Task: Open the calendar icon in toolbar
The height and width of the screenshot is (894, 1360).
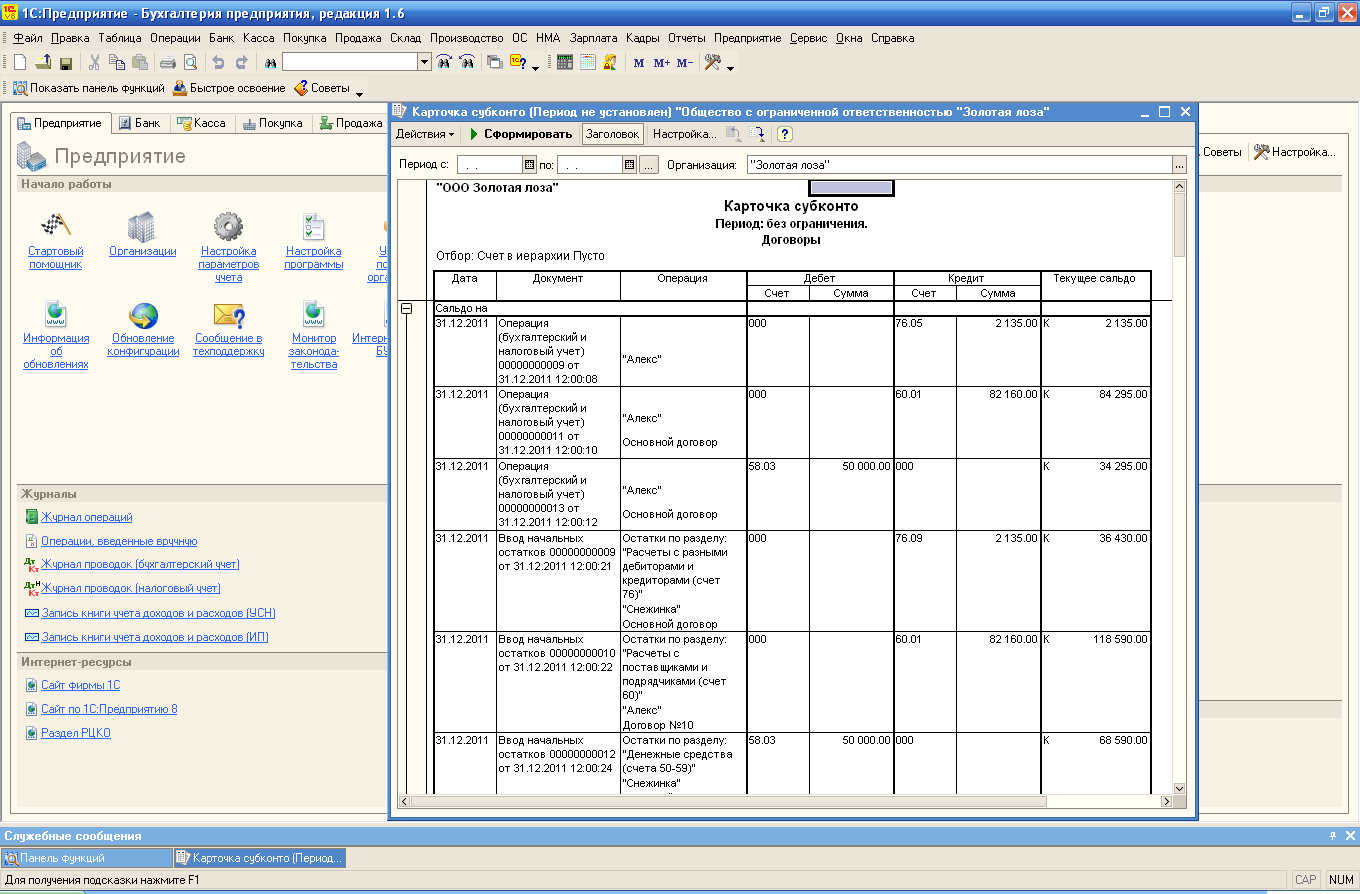Action: 588,62
